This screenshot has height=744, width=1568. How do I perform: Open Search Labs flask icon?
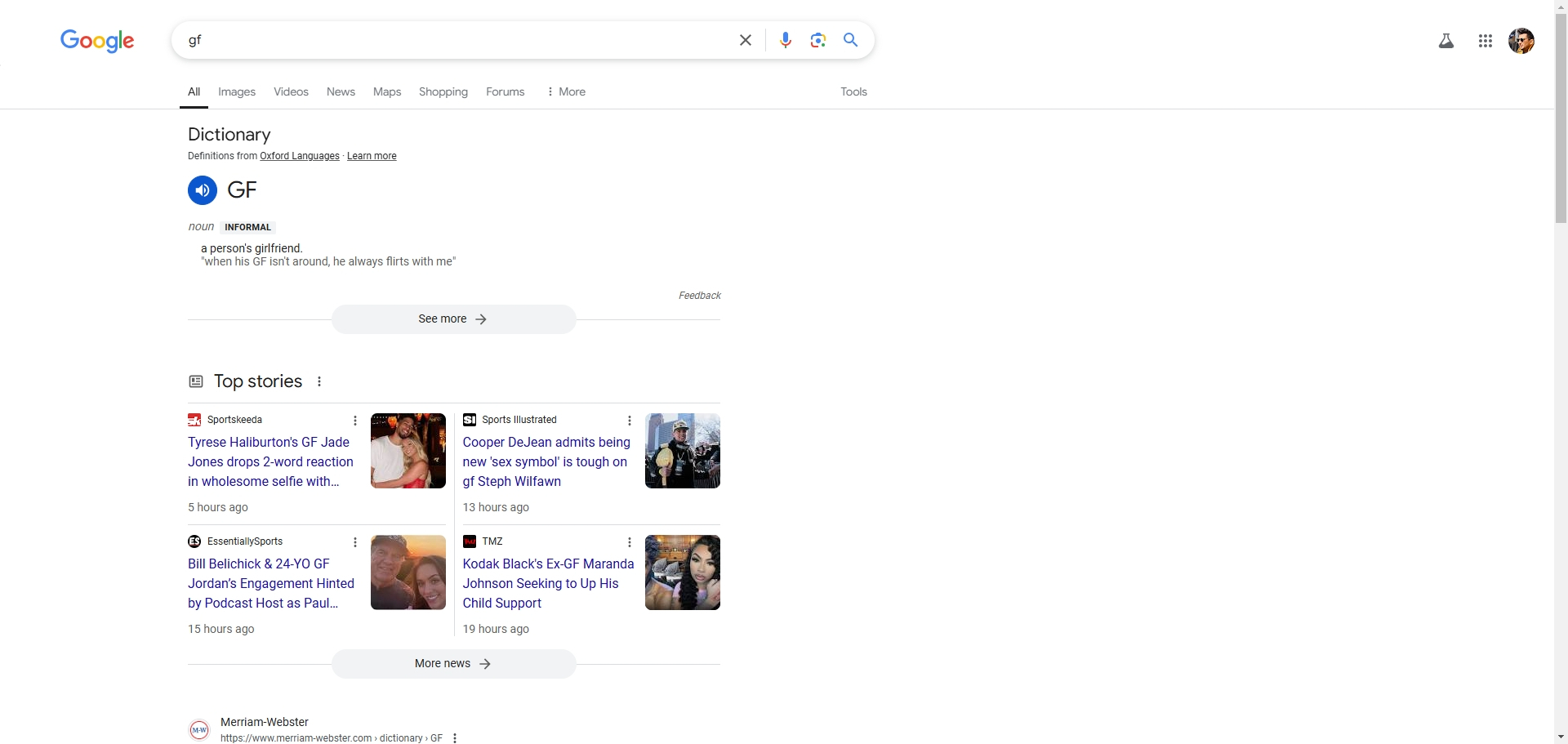click(1446, 41)
